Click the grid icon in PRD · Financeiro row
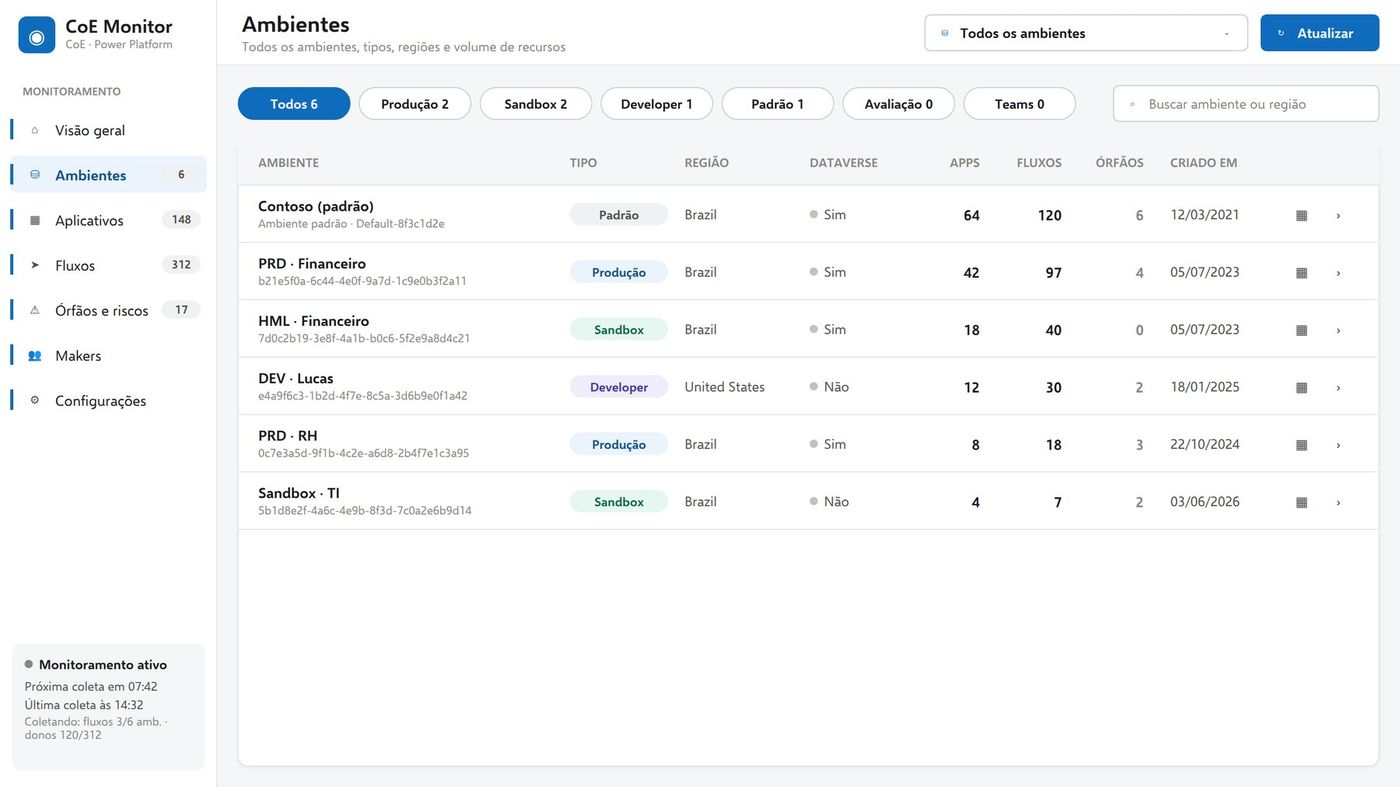1400x787 pixels. [x=1302, y=272]
